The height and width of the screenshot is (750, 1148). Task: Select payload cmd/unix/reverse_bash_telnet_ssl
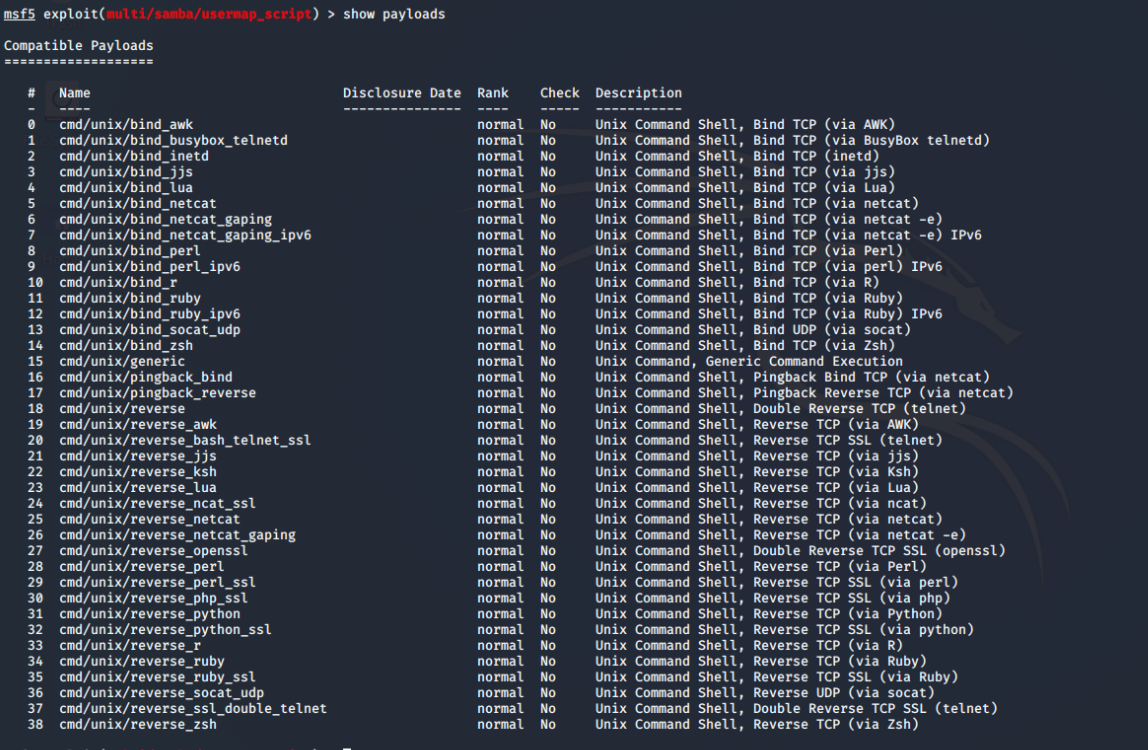coord(185,440)
